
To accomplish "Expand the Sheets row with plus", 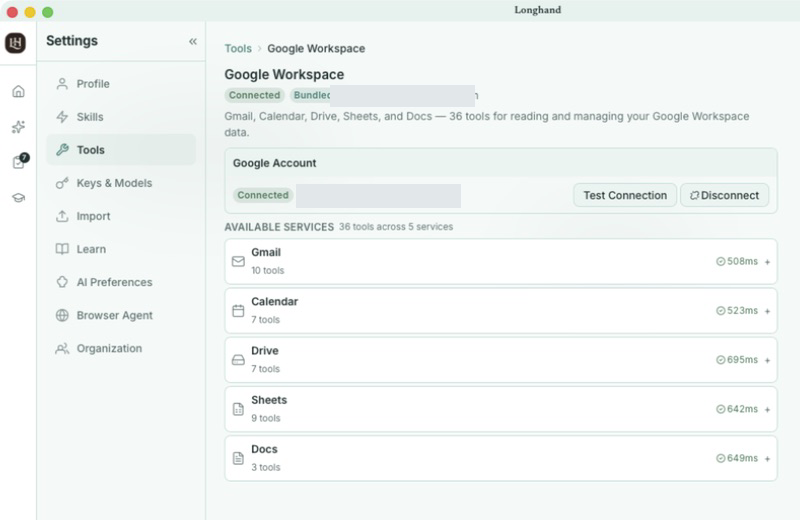I will click(x=767, y=409).
